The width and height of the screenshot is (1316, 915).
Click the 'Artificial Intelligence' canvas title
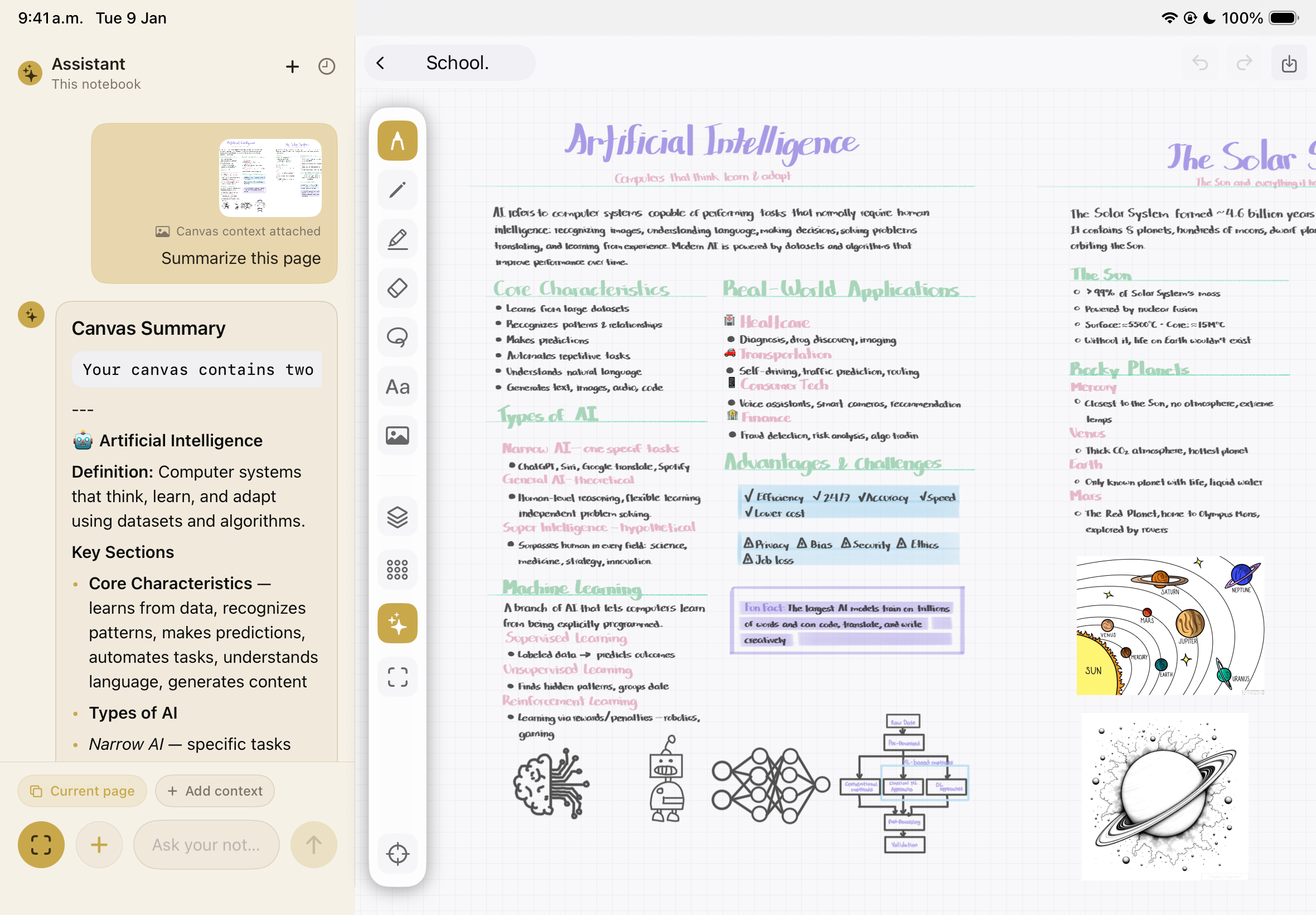coord(712,143)
